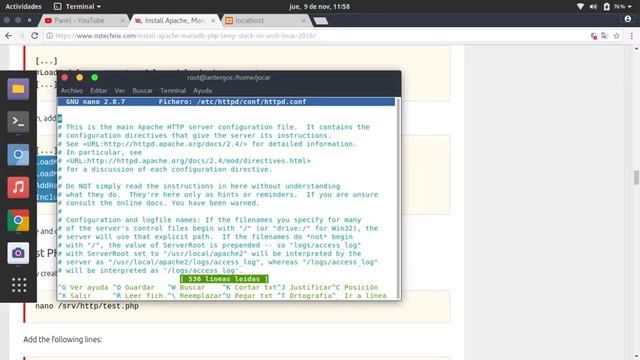Viewport: 640px width, 360px height.
Task: Click the translate icon in the address bar
Action: coord(604,36)
